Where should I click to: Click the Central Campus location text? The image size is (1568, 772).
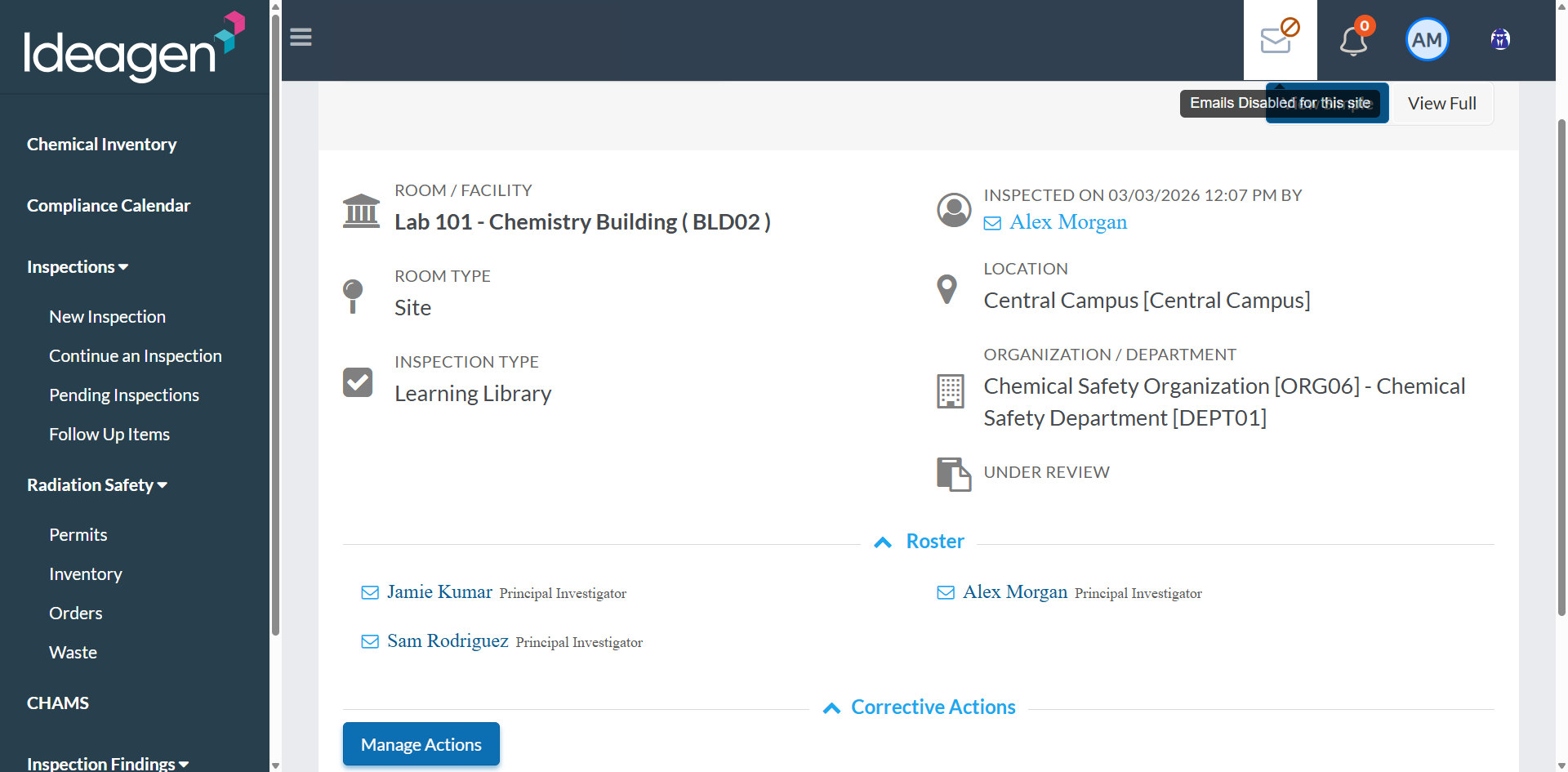tap(1147, 301)
